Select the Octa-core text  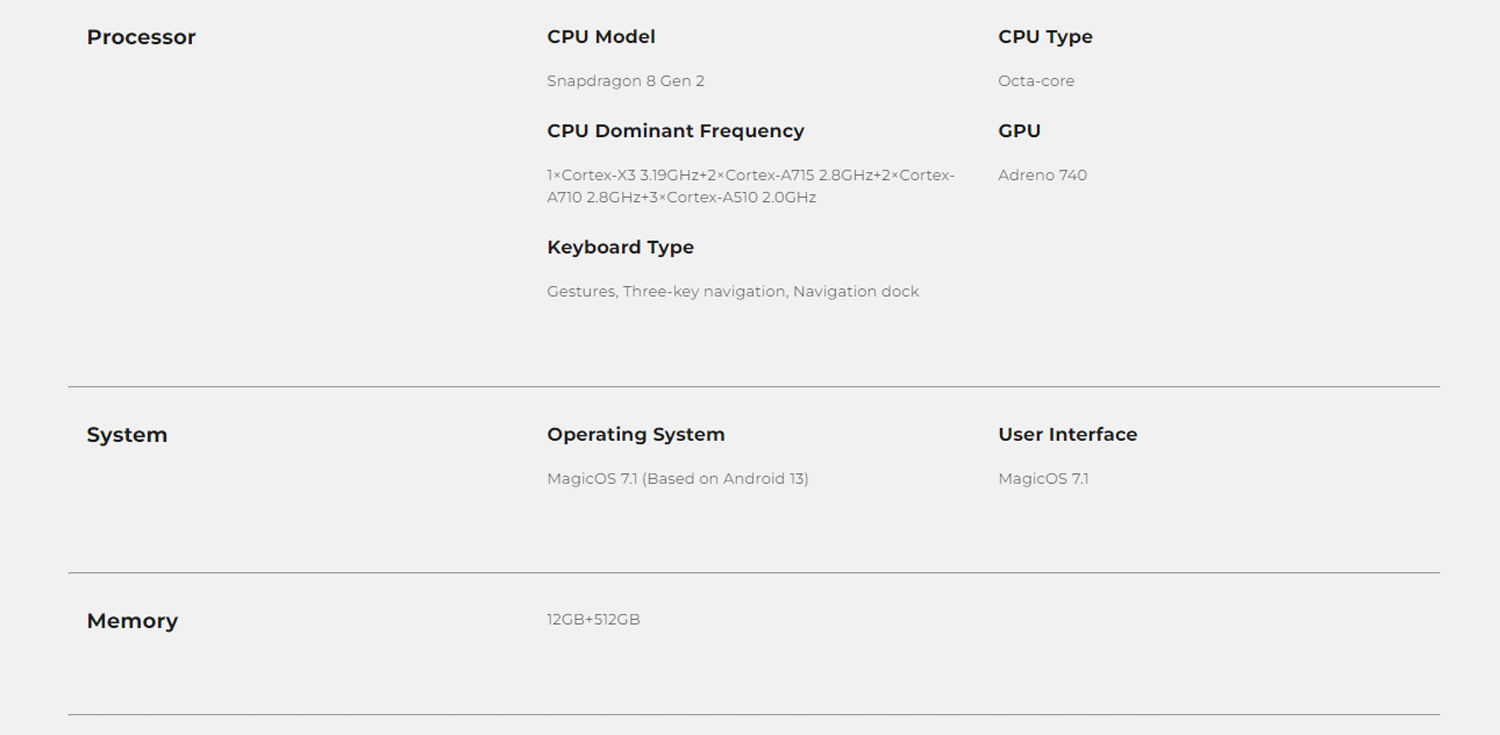point(1036,81)
